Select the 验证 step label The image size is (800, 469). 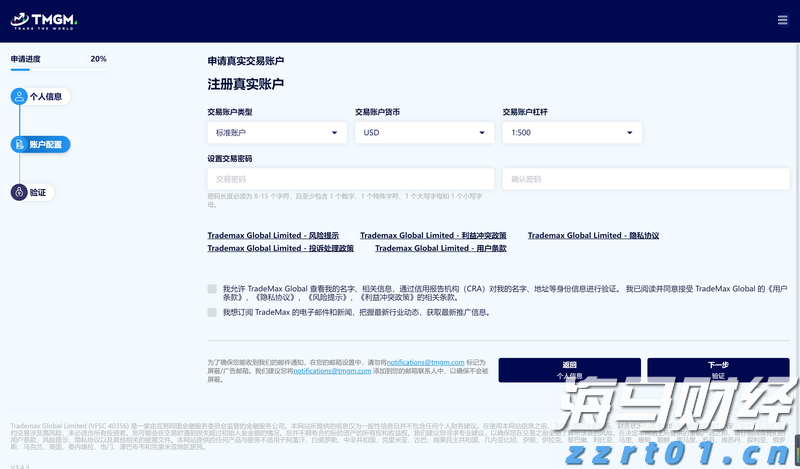pos(38,192)
